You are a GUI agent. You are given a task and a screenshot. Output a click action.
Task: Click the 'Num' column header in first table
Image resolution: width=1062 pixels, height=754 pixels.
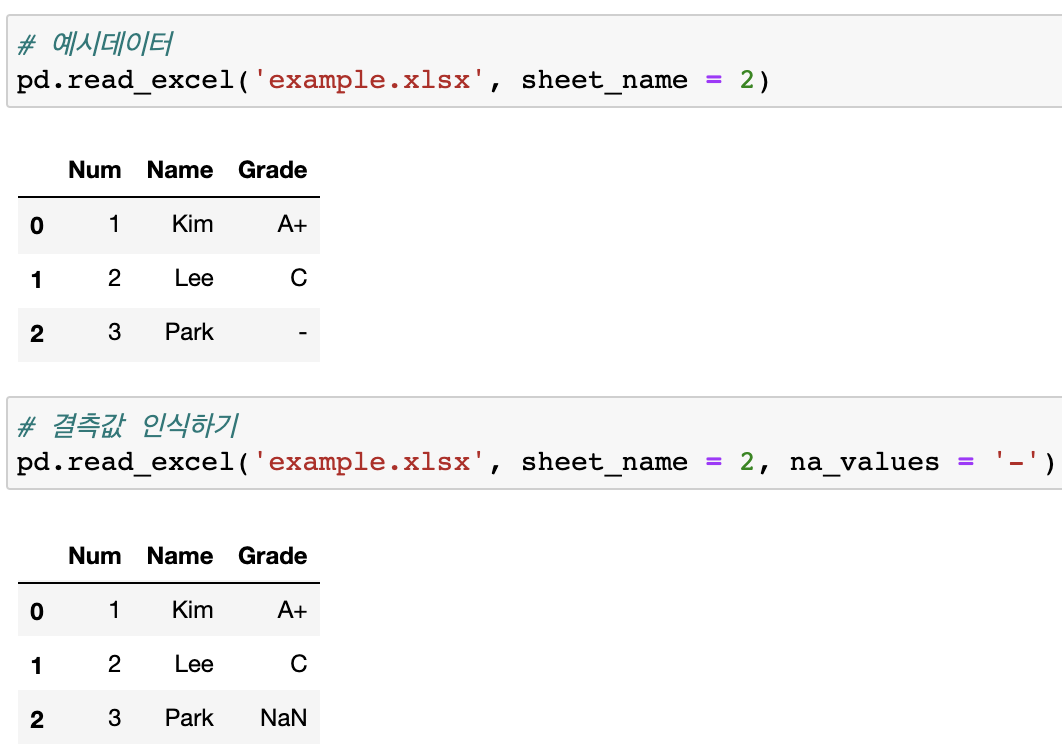coord(94,170)
